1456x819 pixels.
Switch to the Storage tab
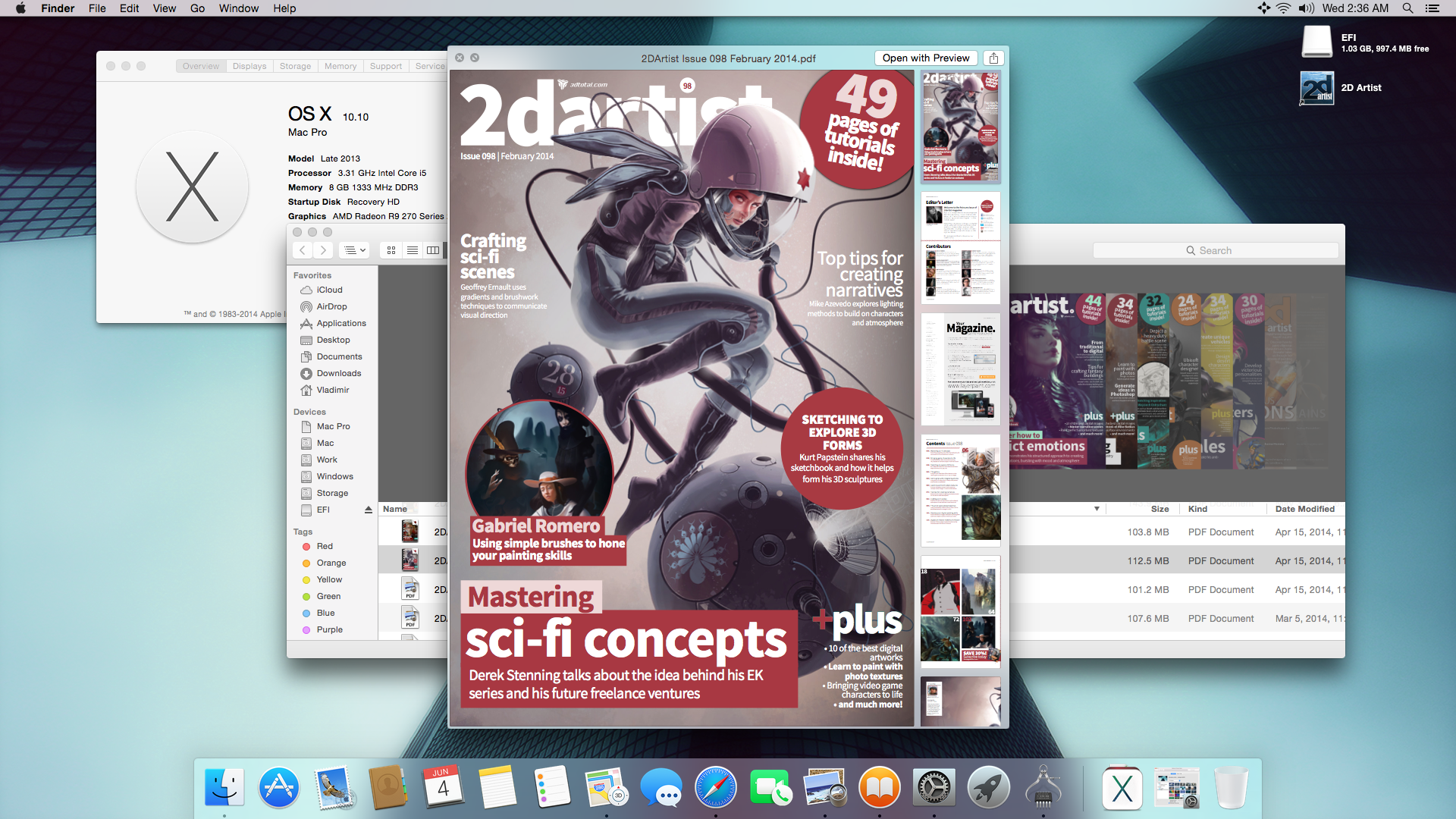click(x=295, y=66)
